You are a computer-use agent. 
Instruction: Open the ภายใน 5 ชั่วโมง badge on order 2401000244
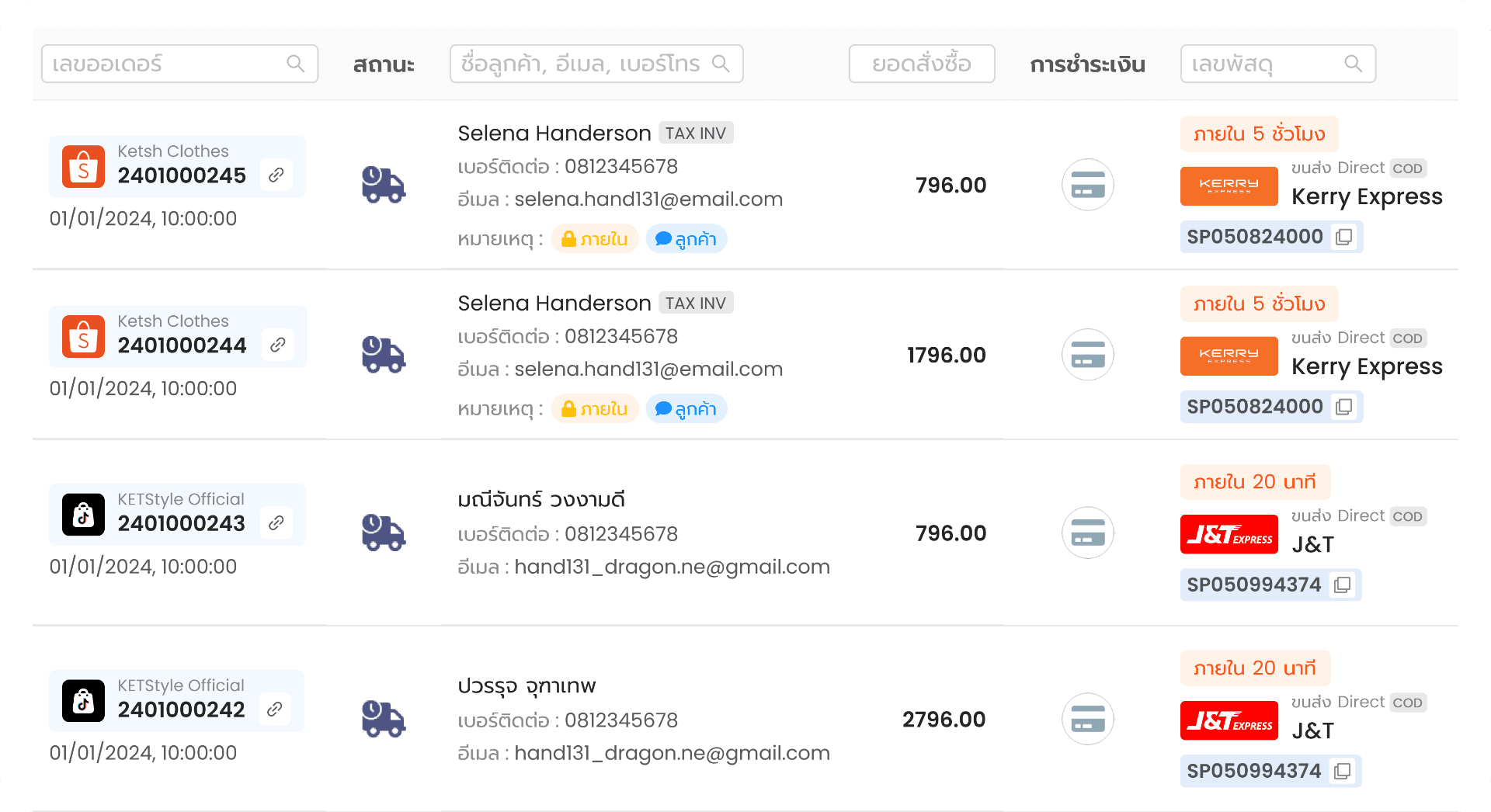1258,304
